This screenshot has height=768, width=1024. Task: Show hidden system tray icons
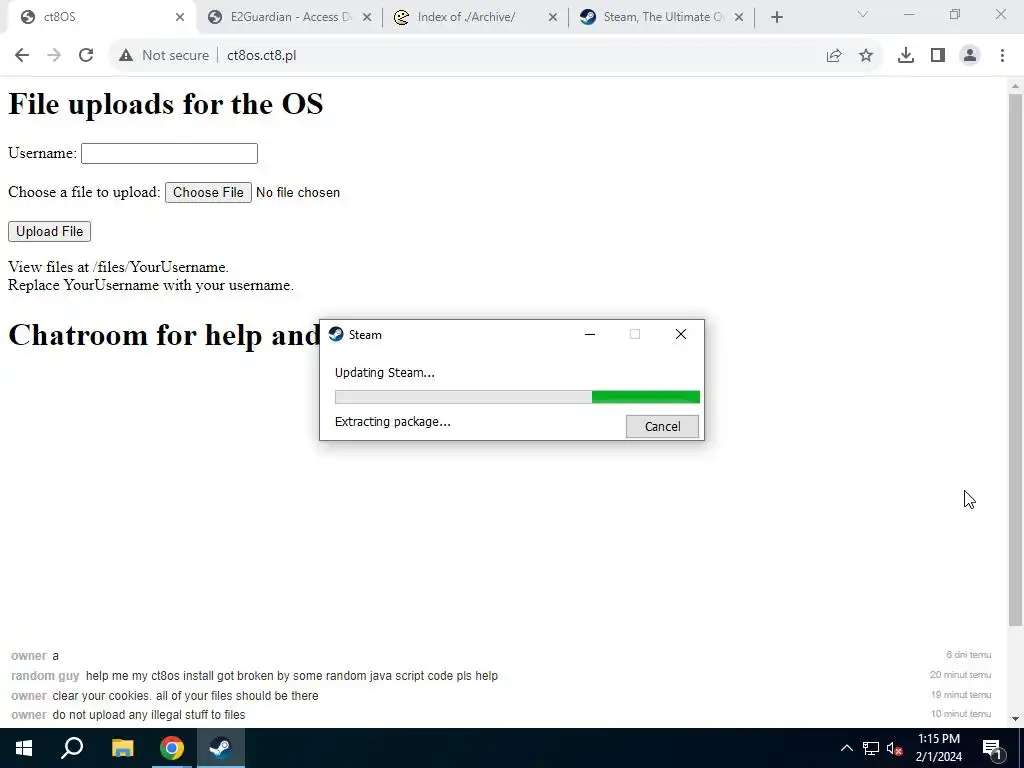click(846, 748)
